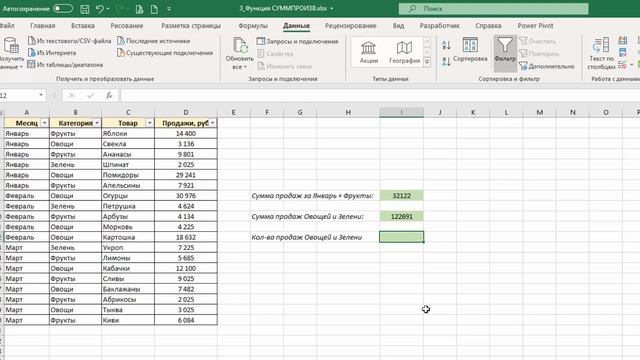Open the Рецензирование ribbon tab
This screenshot has width=640, height=360.
pos(351,26)
